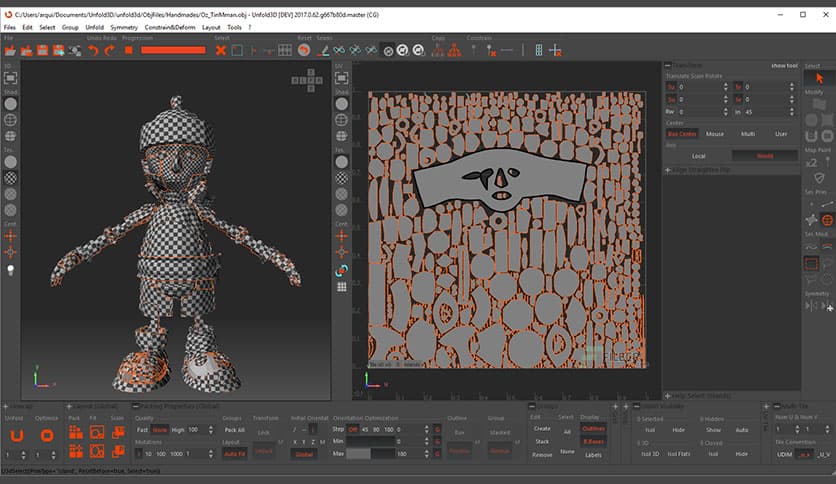This screenshot has height=484, width=836.
Task: Collapse the Multi-Tile panel
Action: tap(777, 406)
